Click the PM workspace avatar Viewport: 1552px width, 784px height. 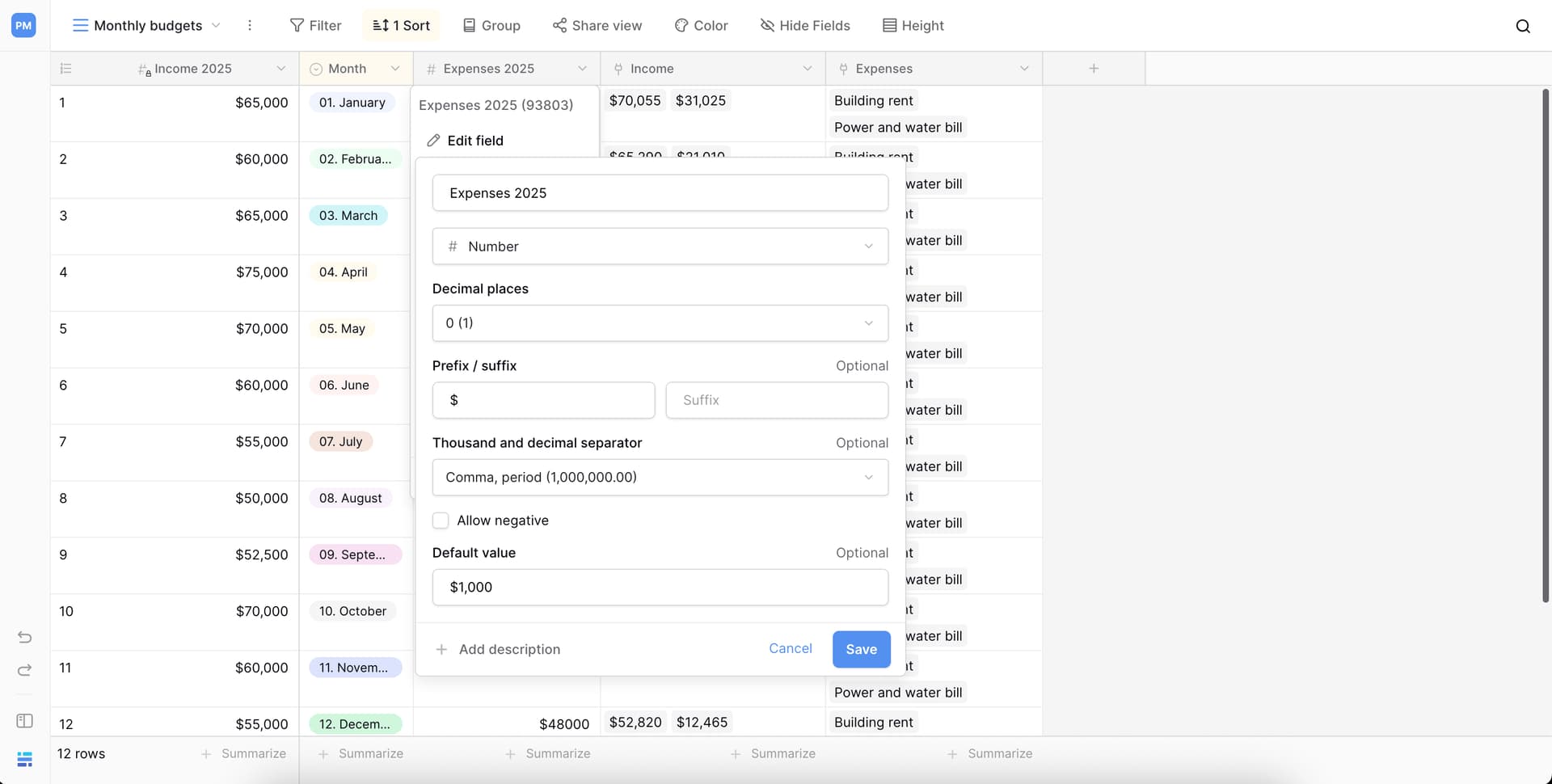23,25
